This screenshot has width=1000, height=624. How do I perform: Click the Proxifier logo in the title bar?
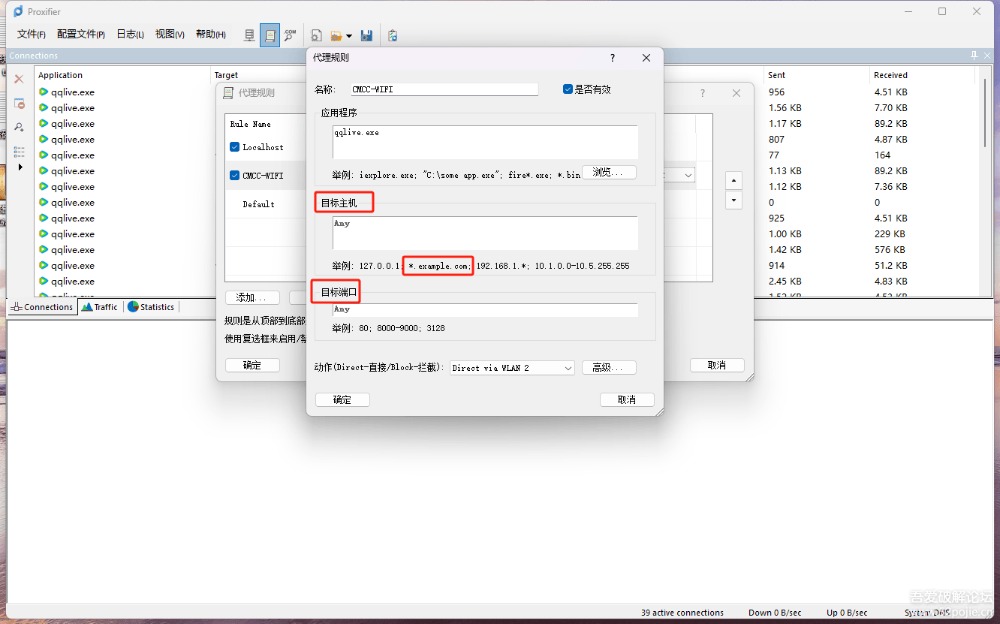(18, 11)
